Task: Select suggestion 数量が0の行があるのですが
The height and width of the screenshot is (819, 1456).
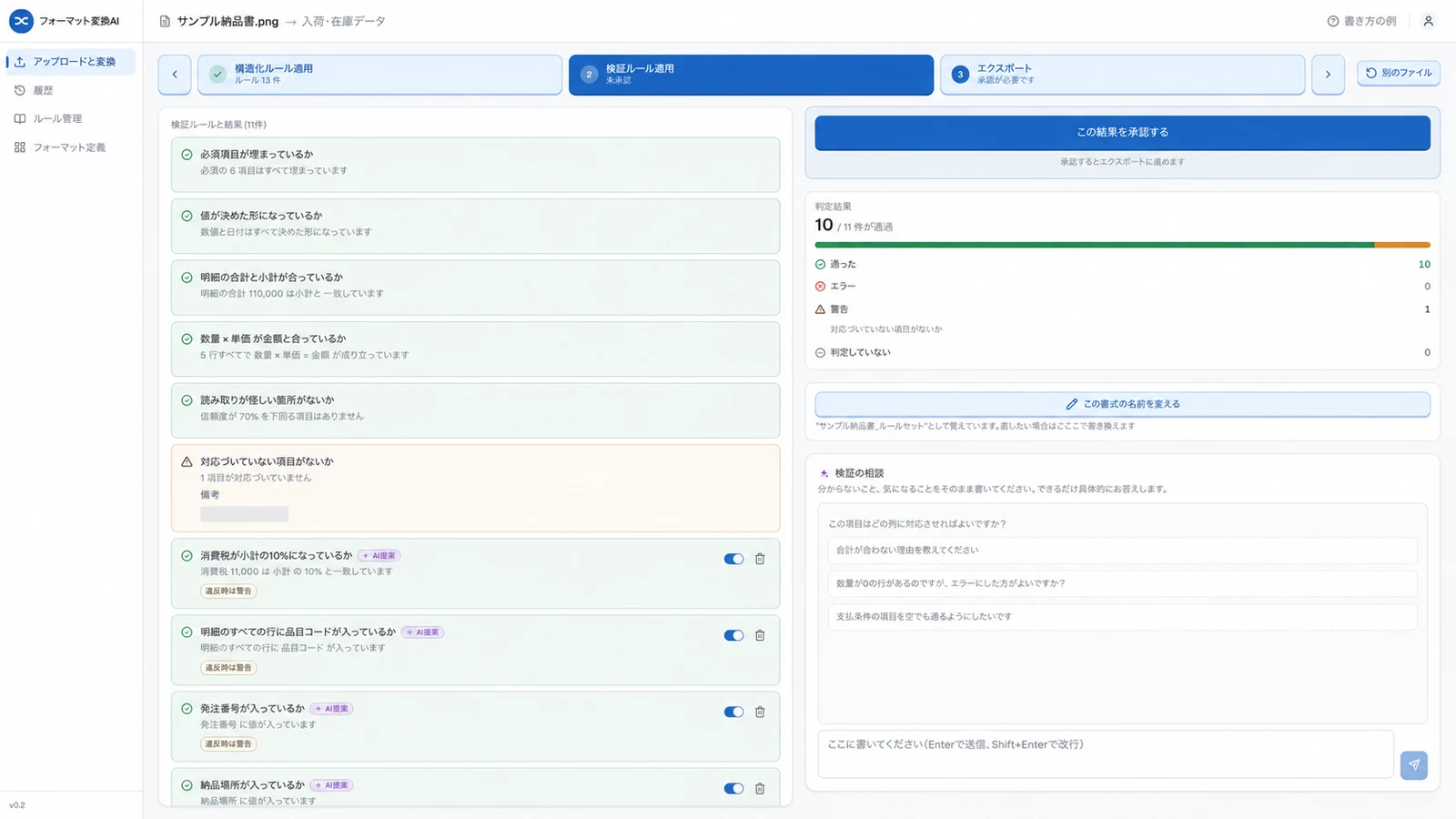Action: pos(1122,583)
